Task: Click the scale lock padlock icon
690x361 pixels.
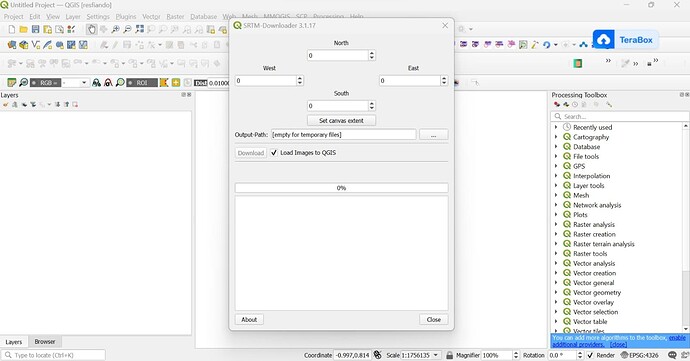Action: tap(449, 355)
